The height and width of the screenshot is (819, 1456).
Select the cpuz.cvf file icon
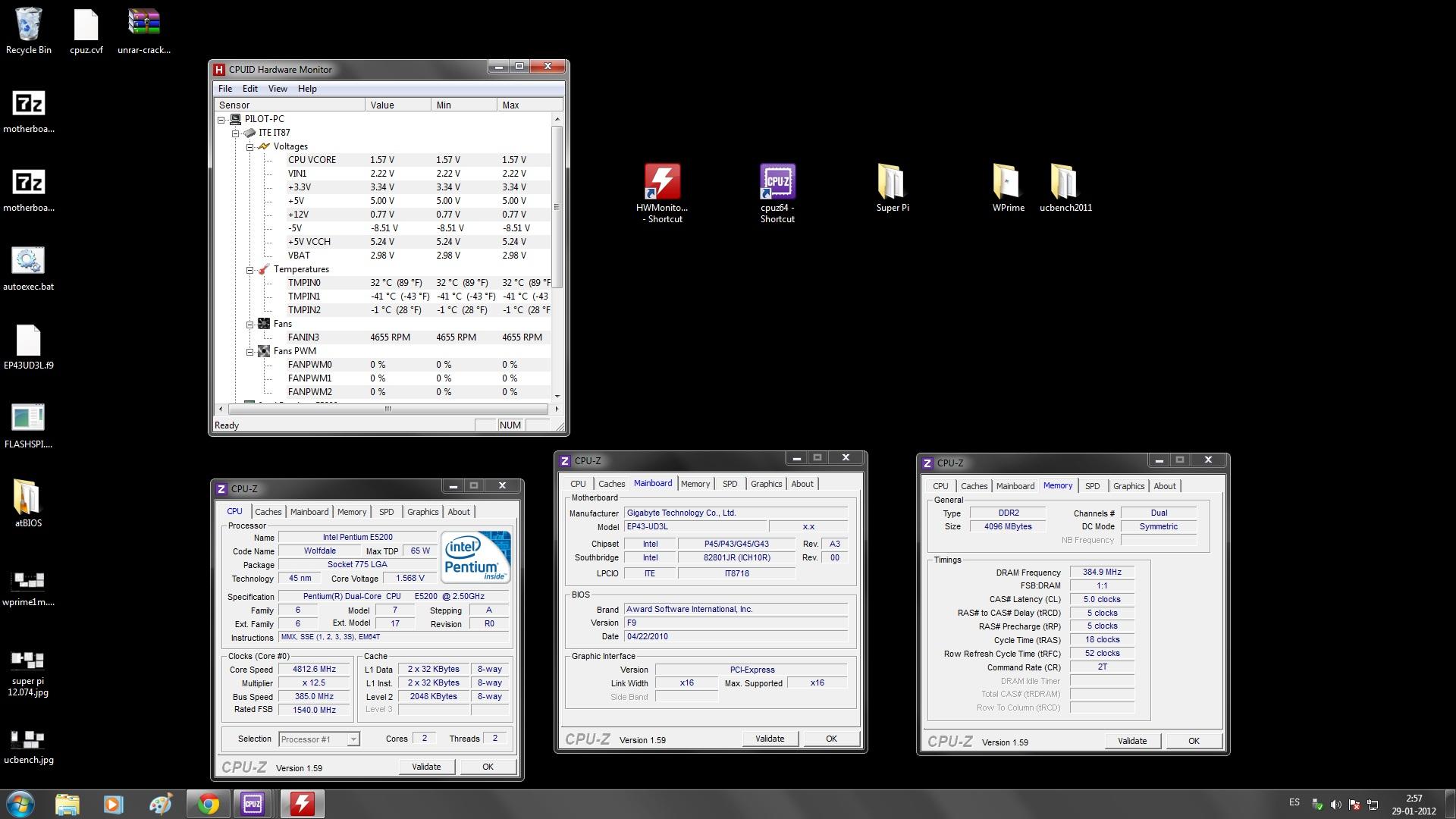point(86,30)
